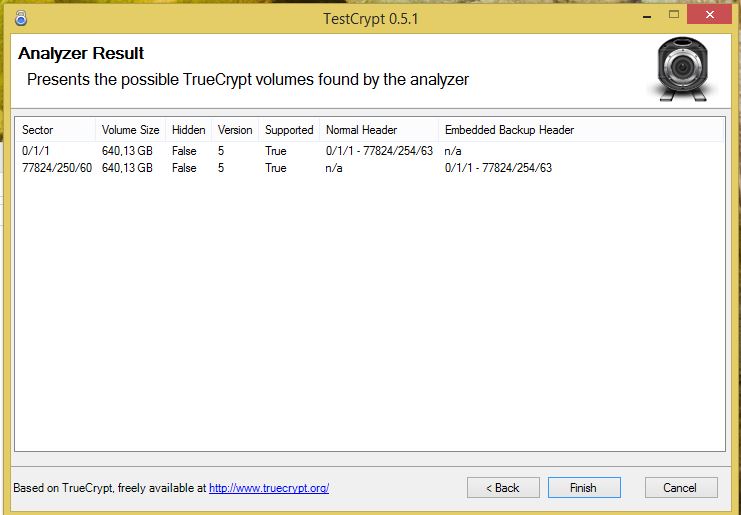The image size is (741, 515).
Task: Minimize the TestCrypt window
Action: point(647,15)
